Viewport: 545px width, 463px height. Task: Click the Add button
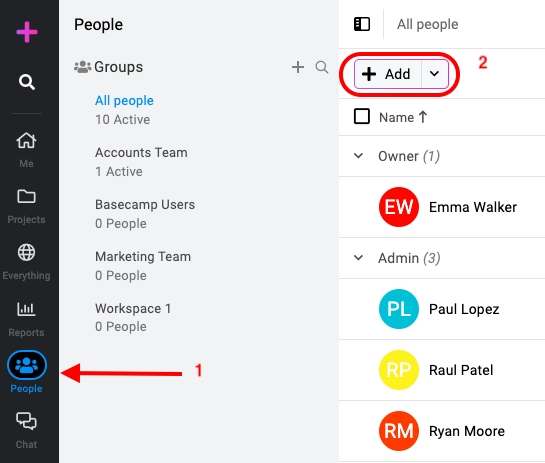388,74
